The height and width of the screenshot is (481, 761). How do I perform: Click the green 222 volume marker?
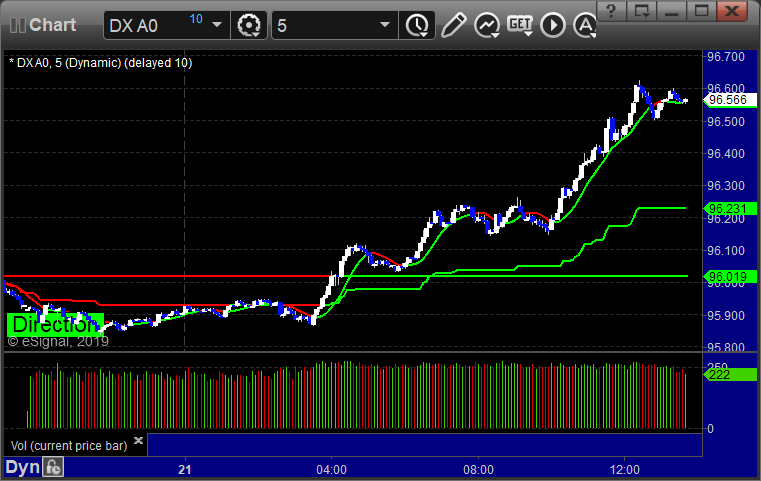click(x=730, y=375)
